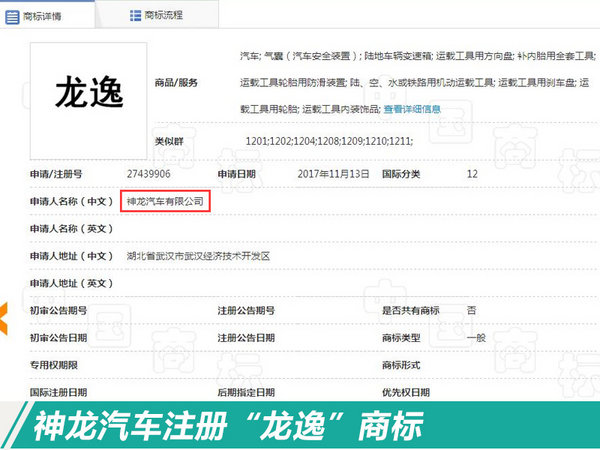Click the 申请/注册号 label
This screenshot has width=600, height=450.
coord(56,174)
